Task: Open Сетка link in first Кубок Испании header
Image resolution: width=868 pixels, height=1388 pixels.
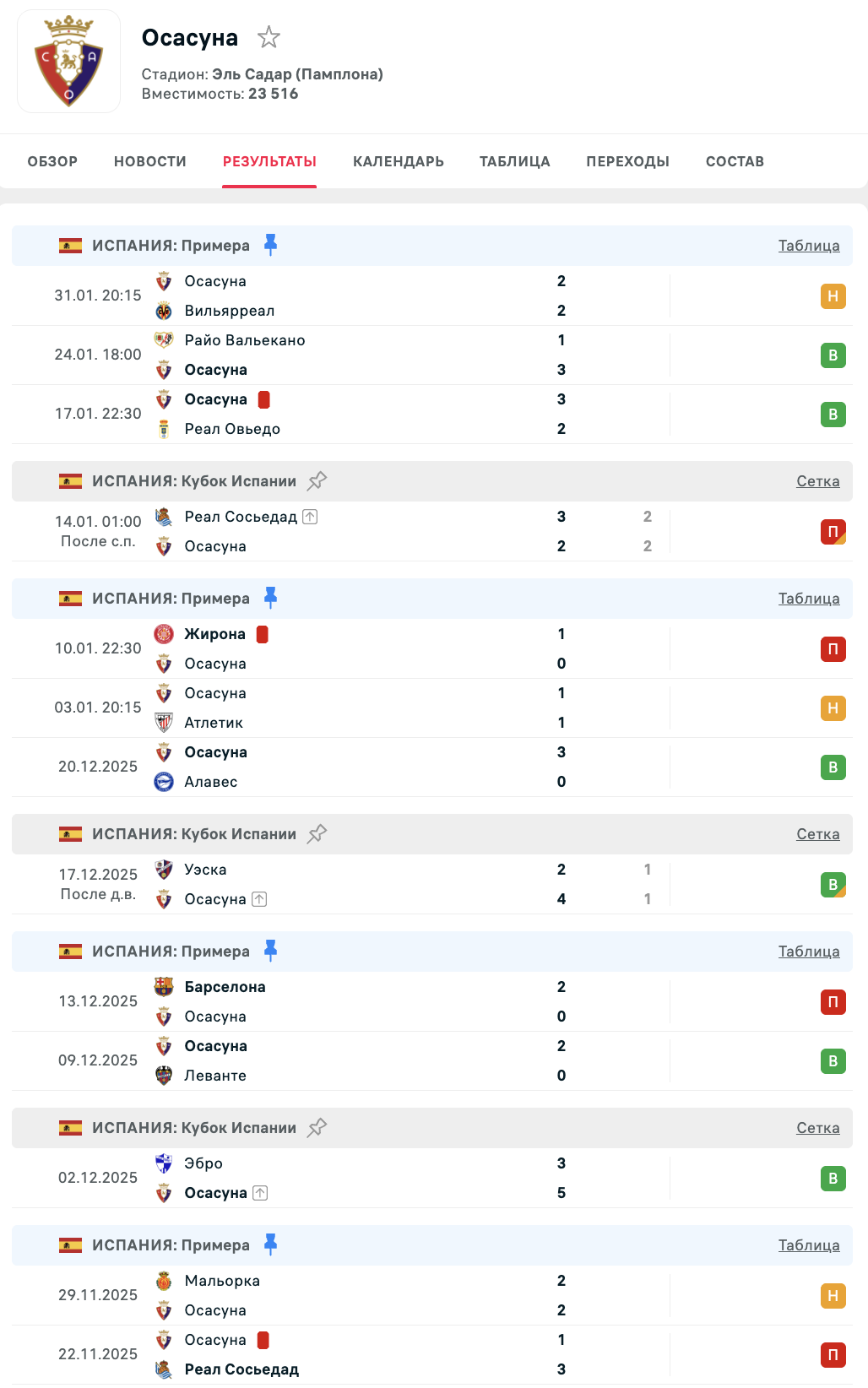Action: click(x=817, y=481)
